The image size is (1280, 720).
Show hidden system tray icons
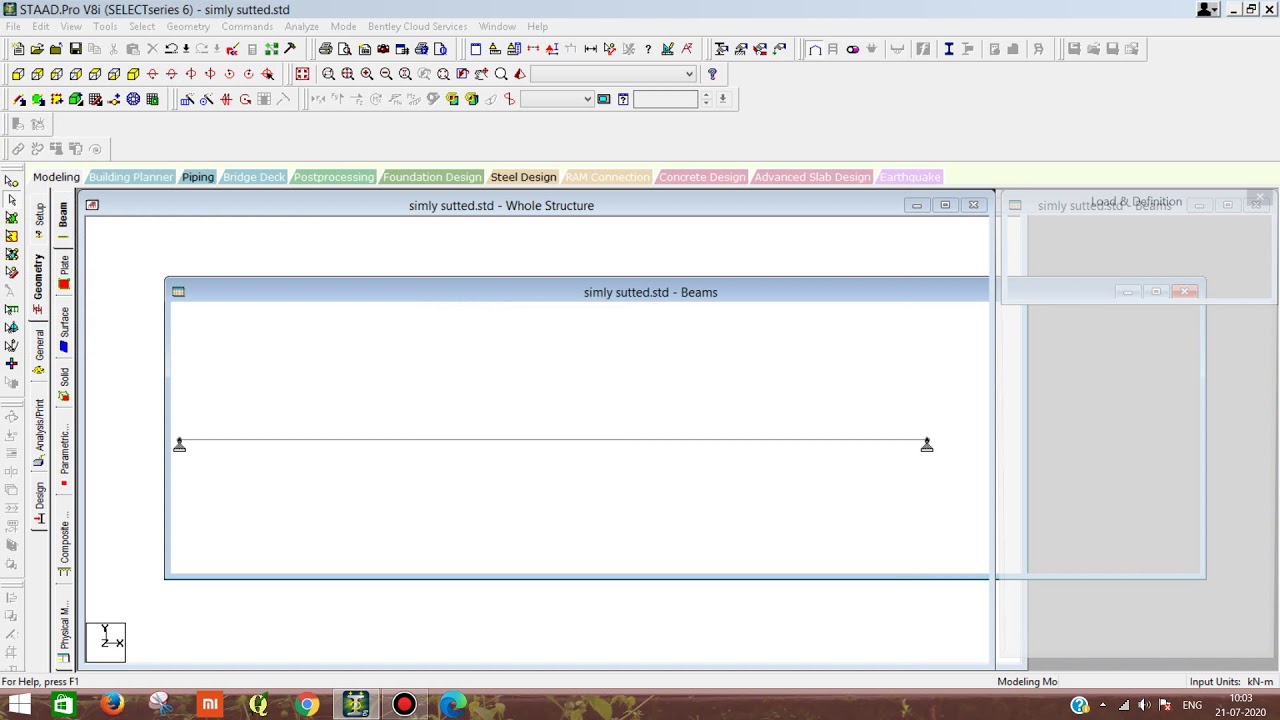point(1103,705)
